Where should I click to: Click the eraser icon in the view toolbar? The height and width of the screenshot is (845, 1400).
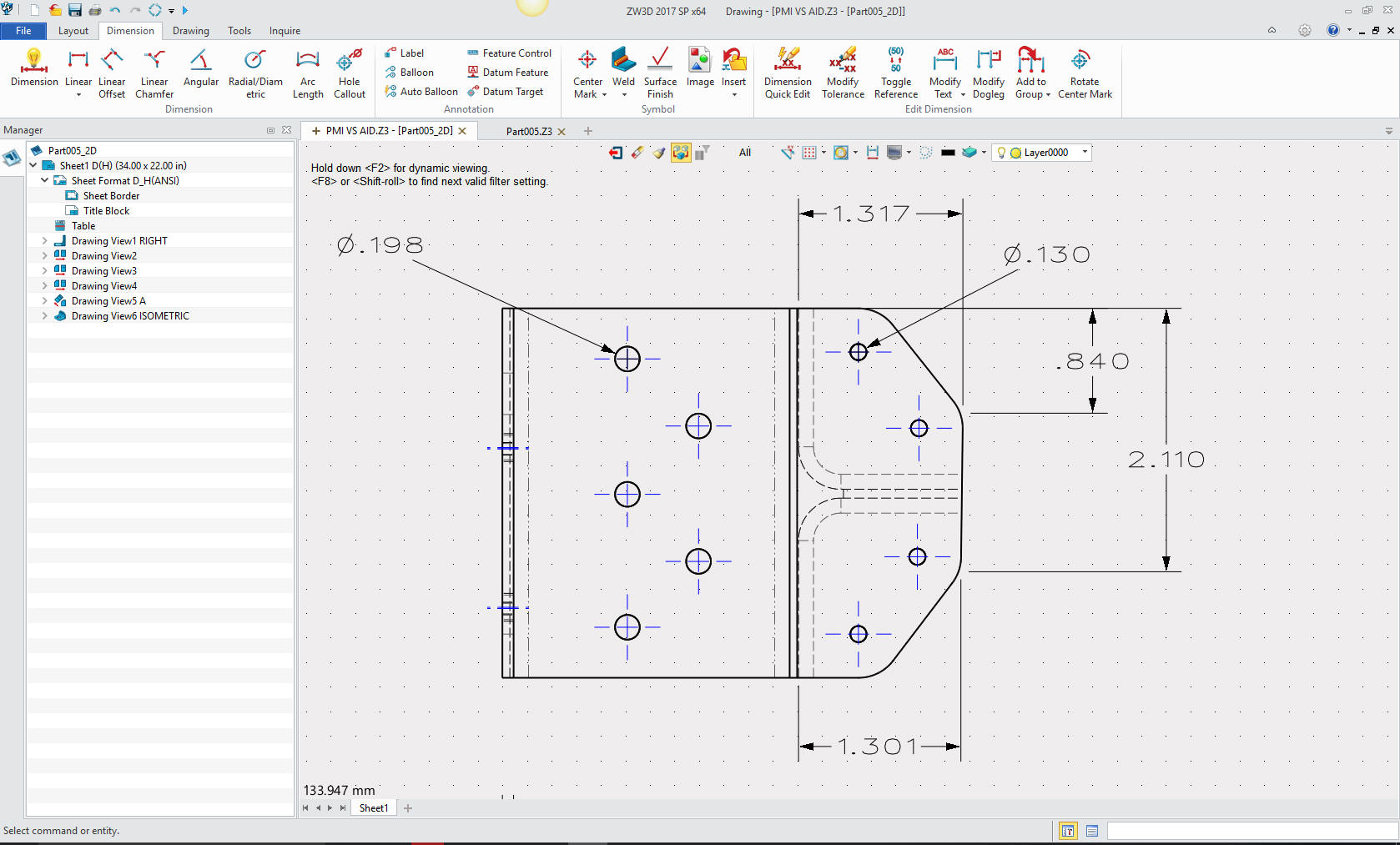637,153
